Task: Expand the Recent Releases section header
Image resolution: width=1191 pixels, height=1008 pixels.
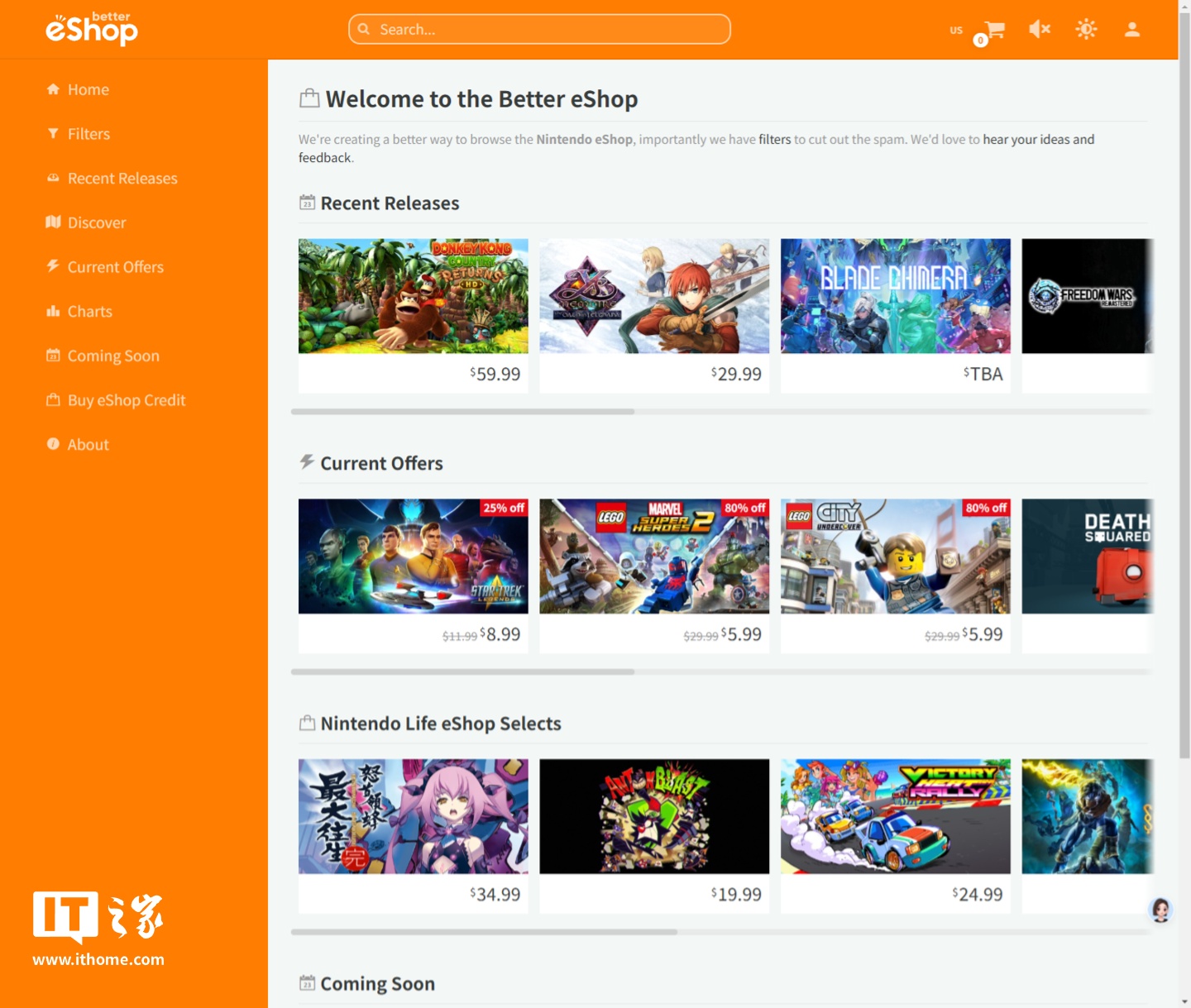Action: pos(390,203)
